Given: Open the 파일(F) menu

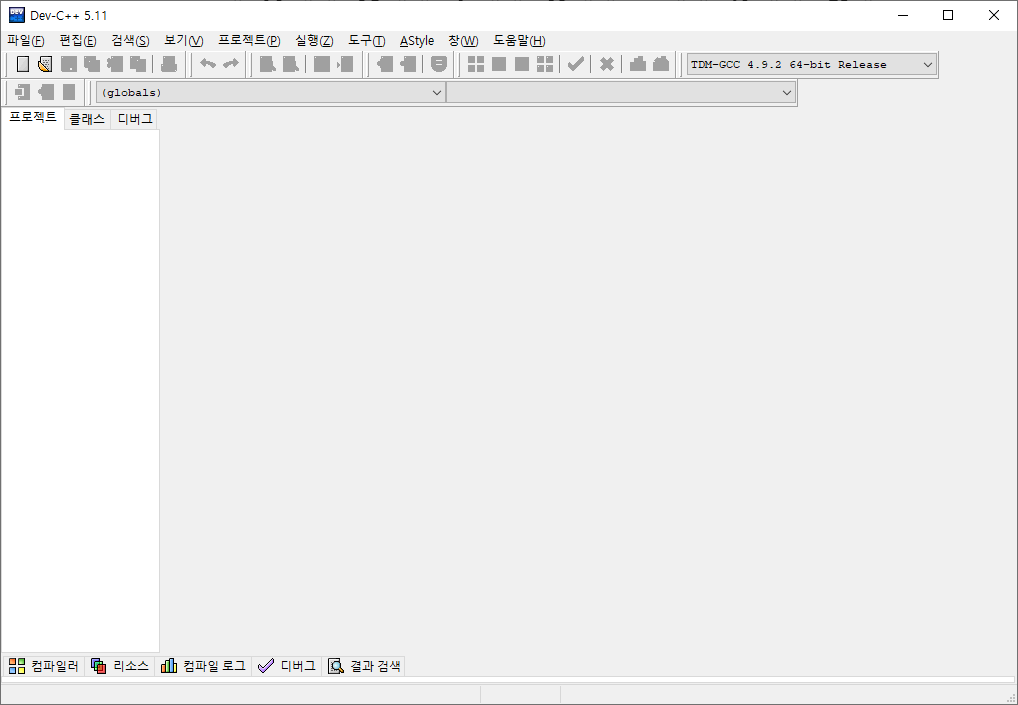Looking at the screenshot, I should [26, 41].
